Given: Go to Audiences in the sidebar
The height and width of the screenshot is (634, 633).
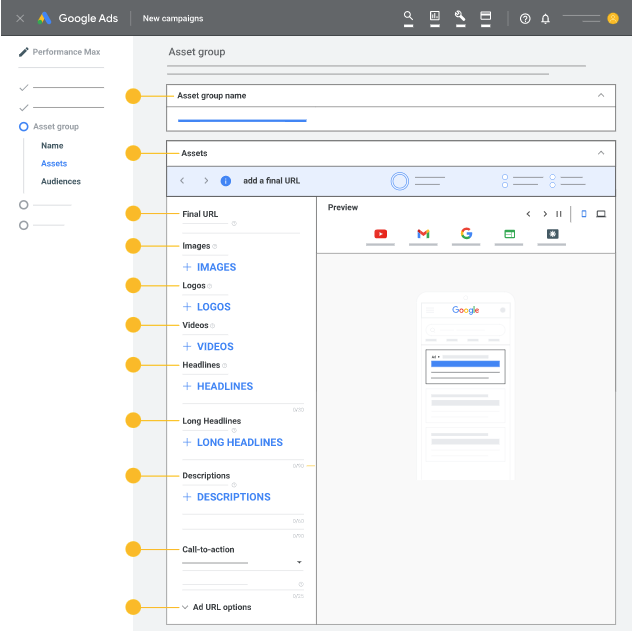Looking at the screenshot, I should 61,182.
